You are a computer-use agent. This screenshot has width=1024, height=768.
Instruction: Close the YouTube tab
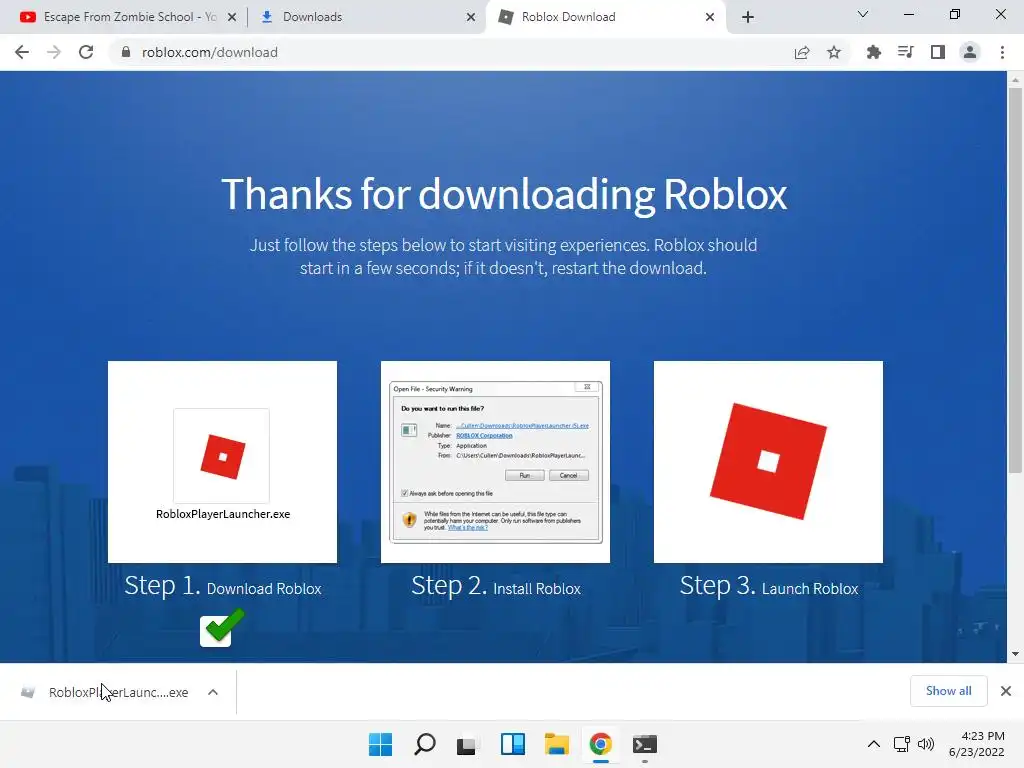coord(232,17)
